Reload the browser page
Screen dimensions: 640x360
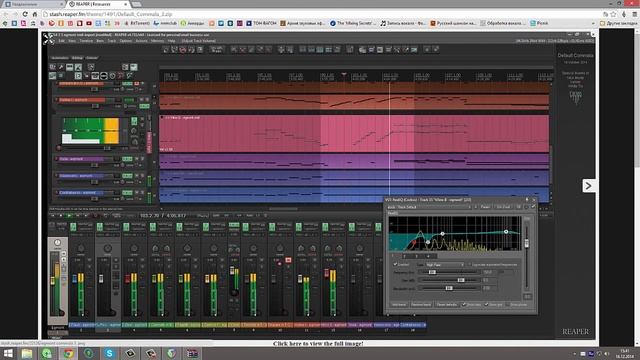point(25,14)
